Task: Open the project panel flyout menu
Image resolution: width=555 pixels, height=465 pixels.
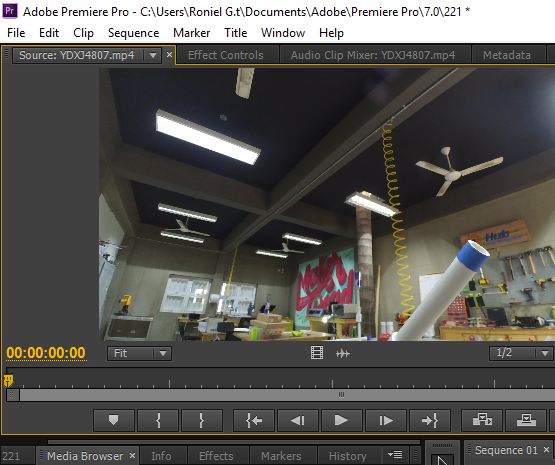Action: (395, 454)
